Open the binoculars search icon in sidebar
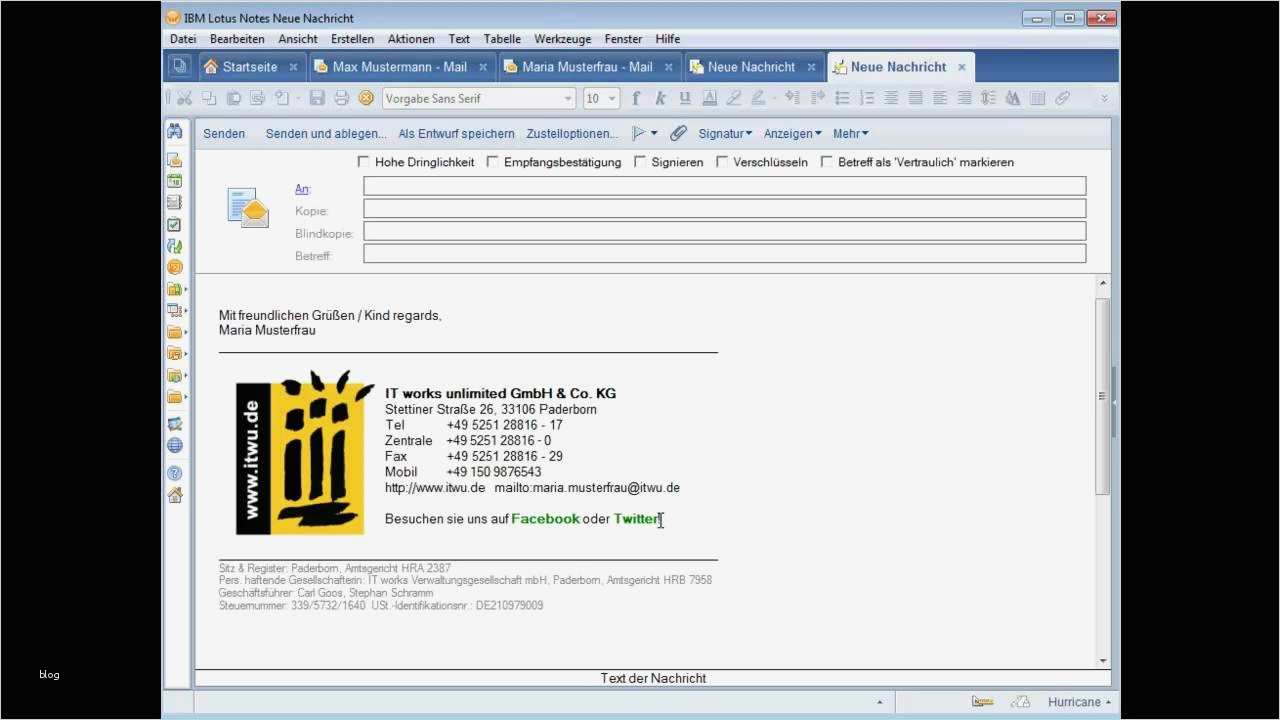The image size is (1280, 720). tap(175, 130)
